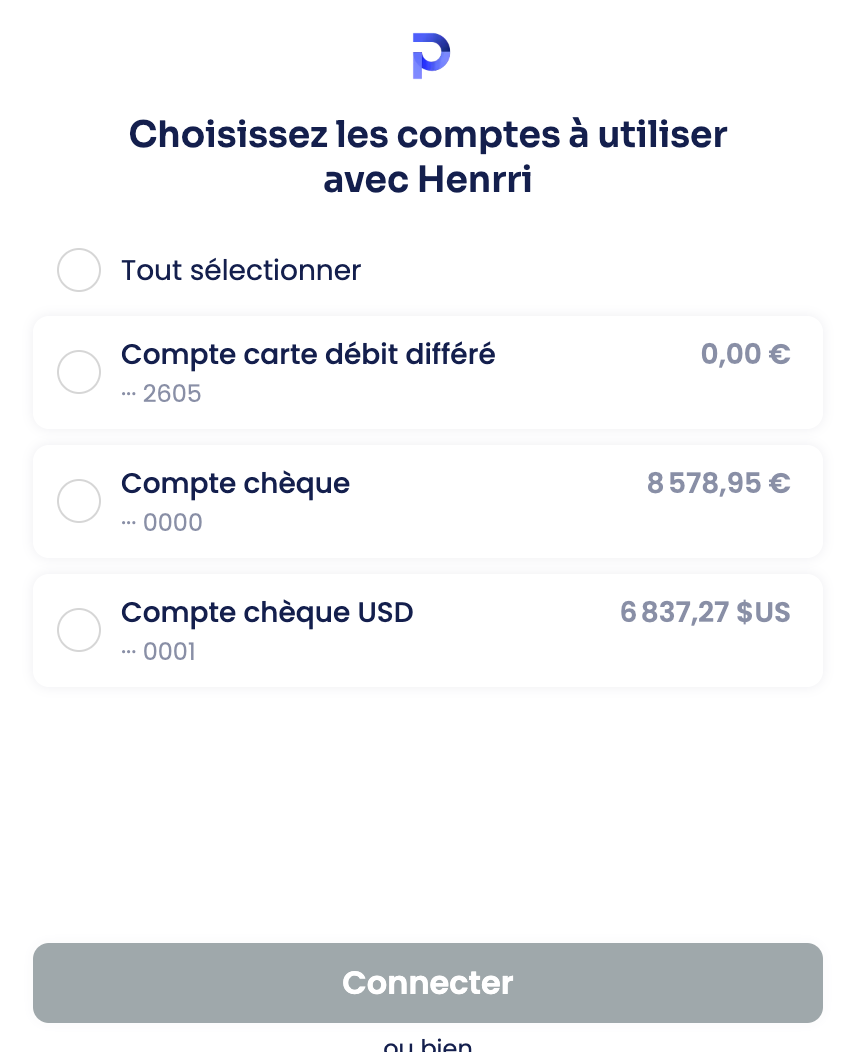
Task: Click the Compte chèque account title
Action: click(235, 484)
